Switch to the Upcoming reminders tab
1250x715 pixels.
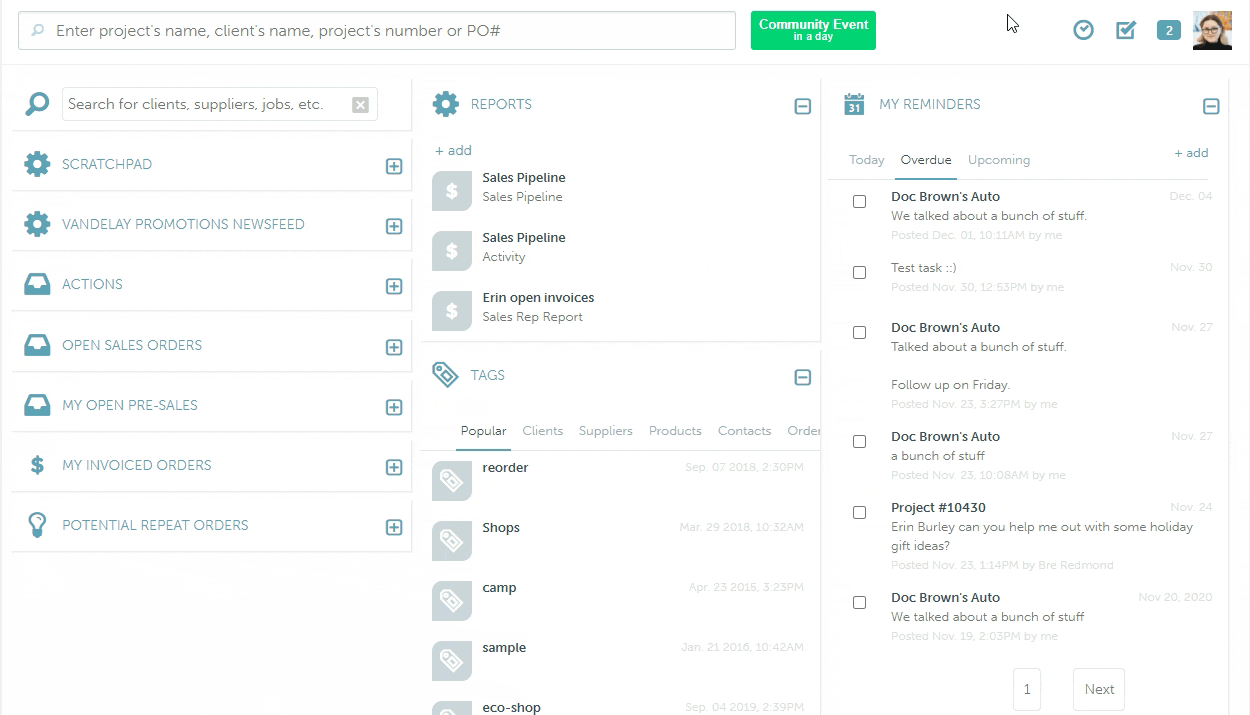point(998,159)
